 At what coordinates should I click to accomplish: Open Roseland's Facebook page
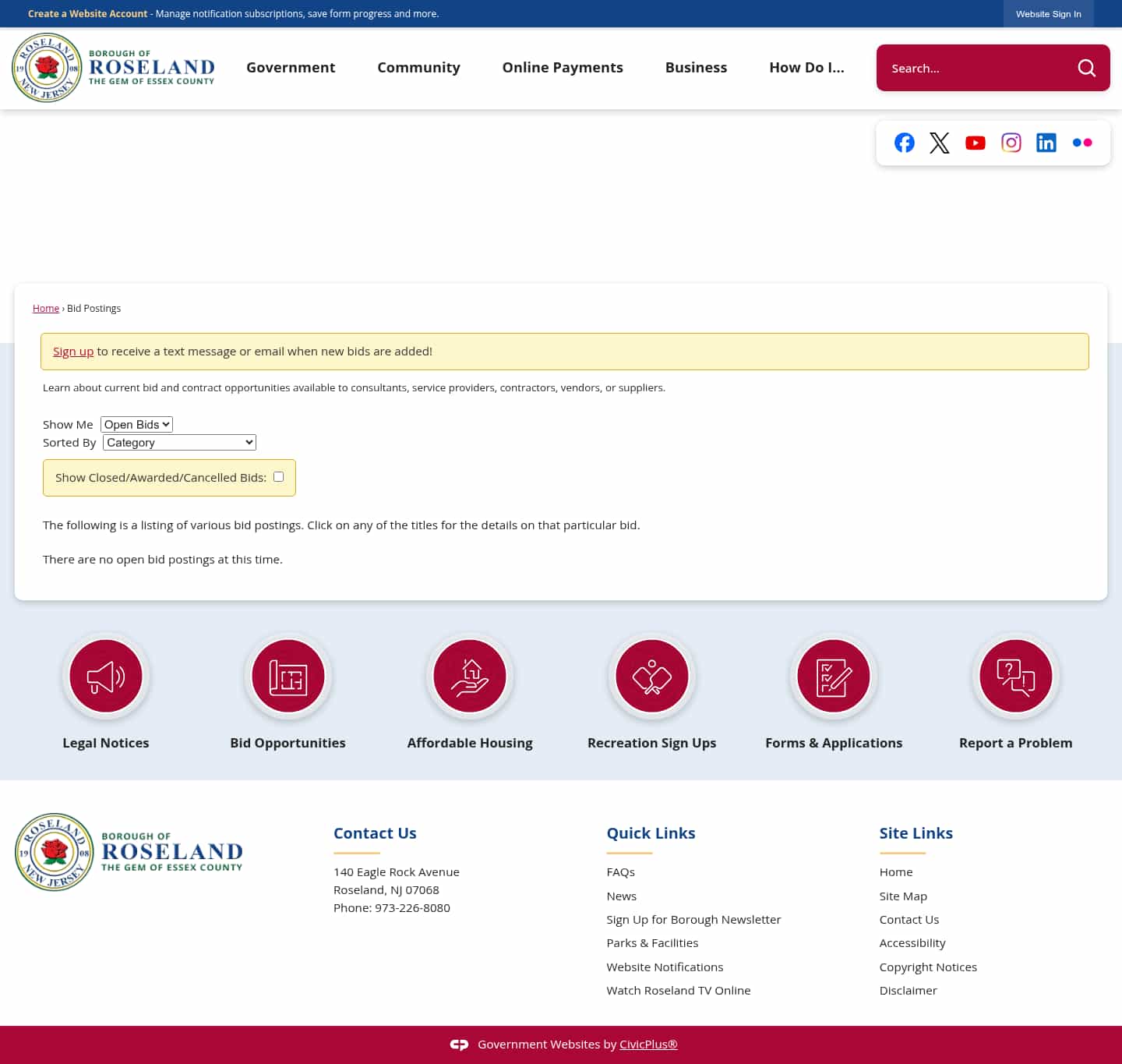coord(904,143)
